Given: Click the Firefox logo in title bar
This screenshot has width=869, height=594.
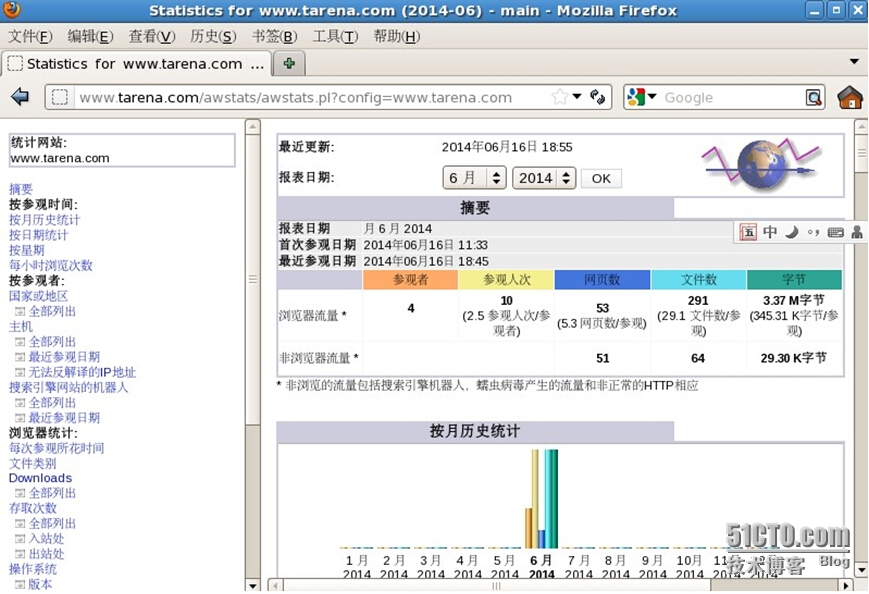Looking at the screenshot, I should [x=12, y=9].
